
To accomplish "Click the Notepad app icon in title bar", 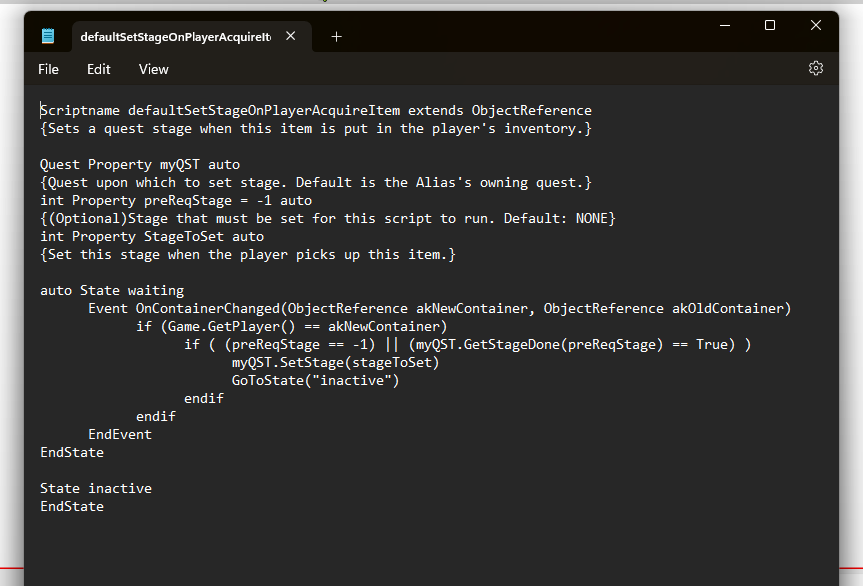I will (x=48, y=36).
